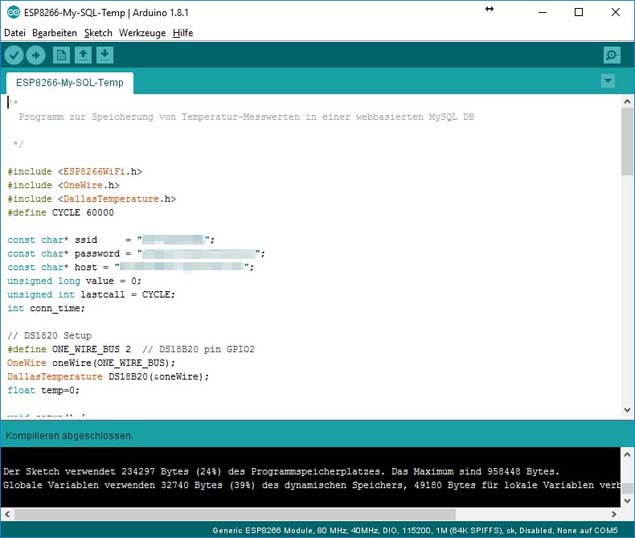Maximize the Arduino window
The width and height of the screenshot is (635, 538).
pyautogui.click(x=579, y=12)
